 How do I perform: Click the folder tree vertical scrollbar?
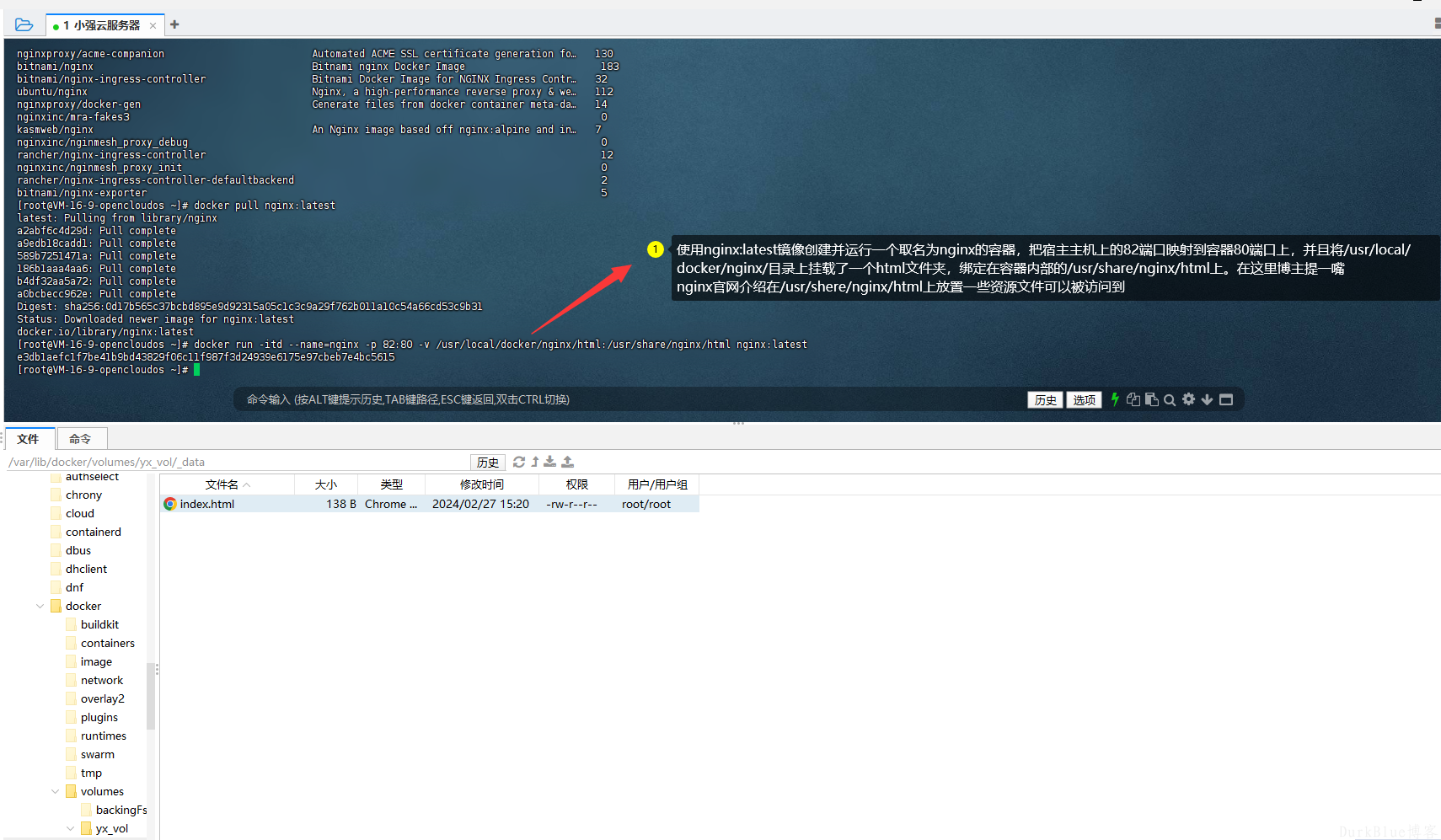tap(151, 695)
